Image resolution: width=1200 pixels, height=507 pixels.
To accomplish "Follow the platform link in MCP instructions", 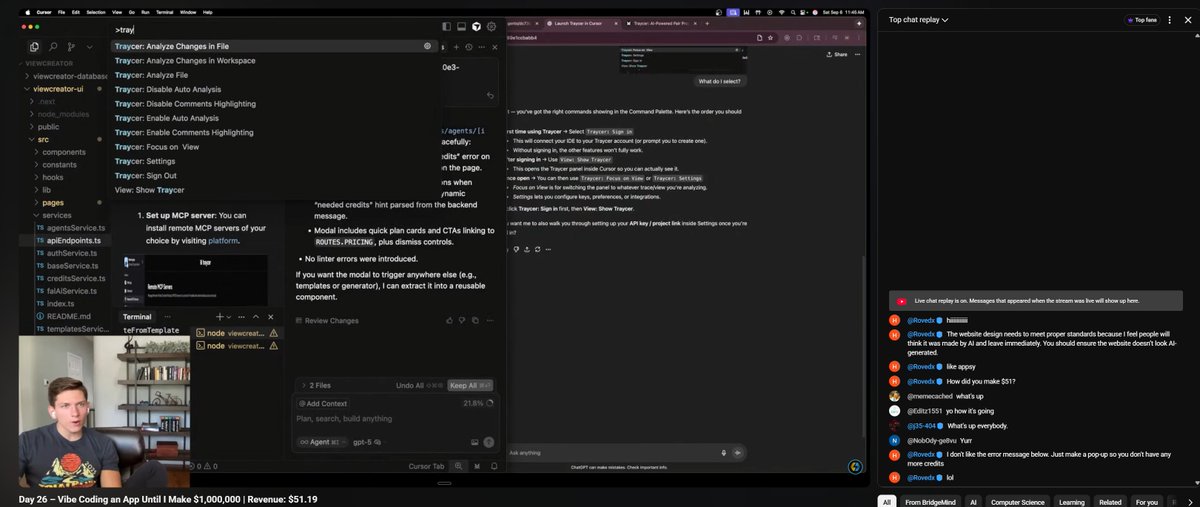I will 223,240.
